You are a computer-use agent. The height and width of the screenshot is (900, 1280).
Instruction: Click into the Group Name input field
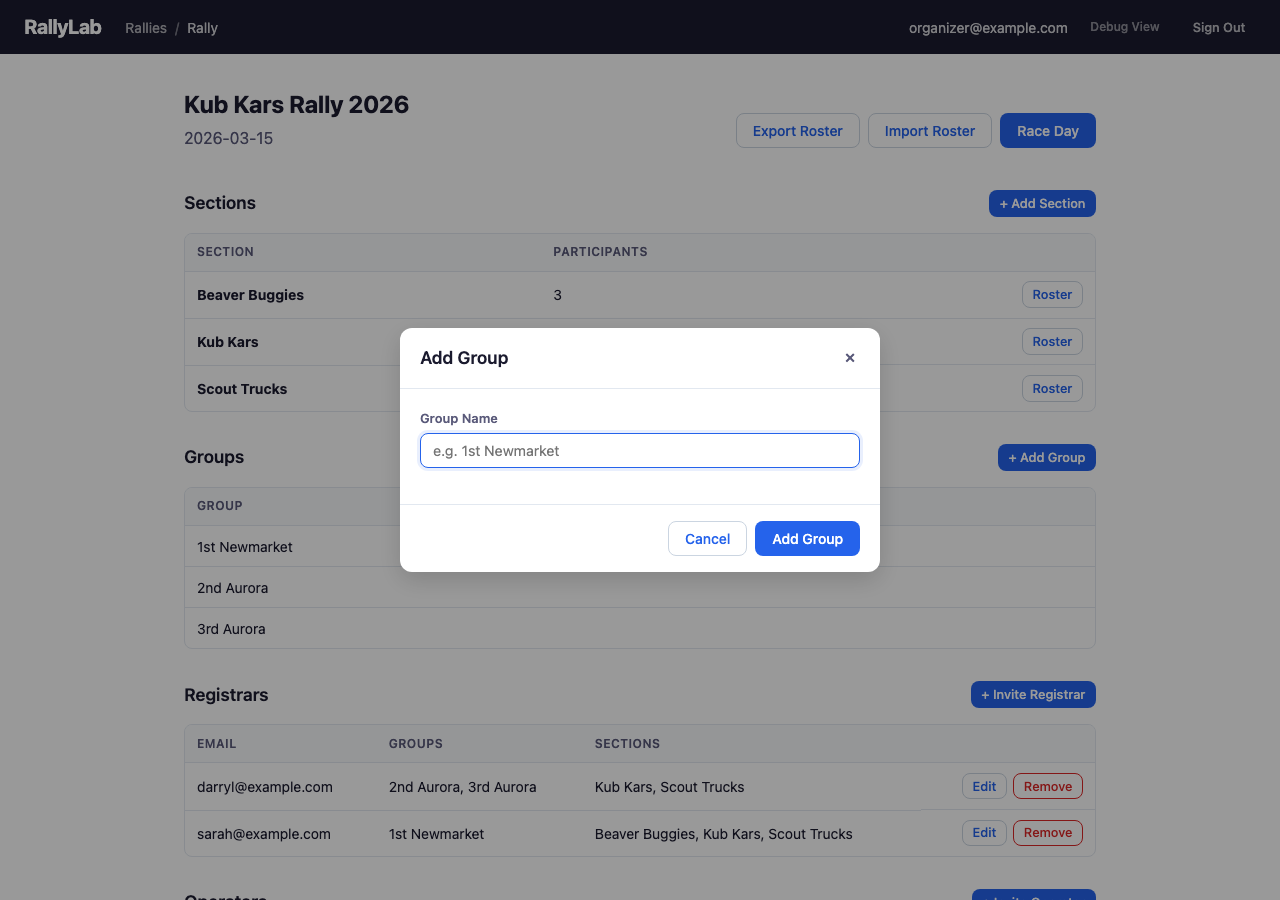pos(639,450)
